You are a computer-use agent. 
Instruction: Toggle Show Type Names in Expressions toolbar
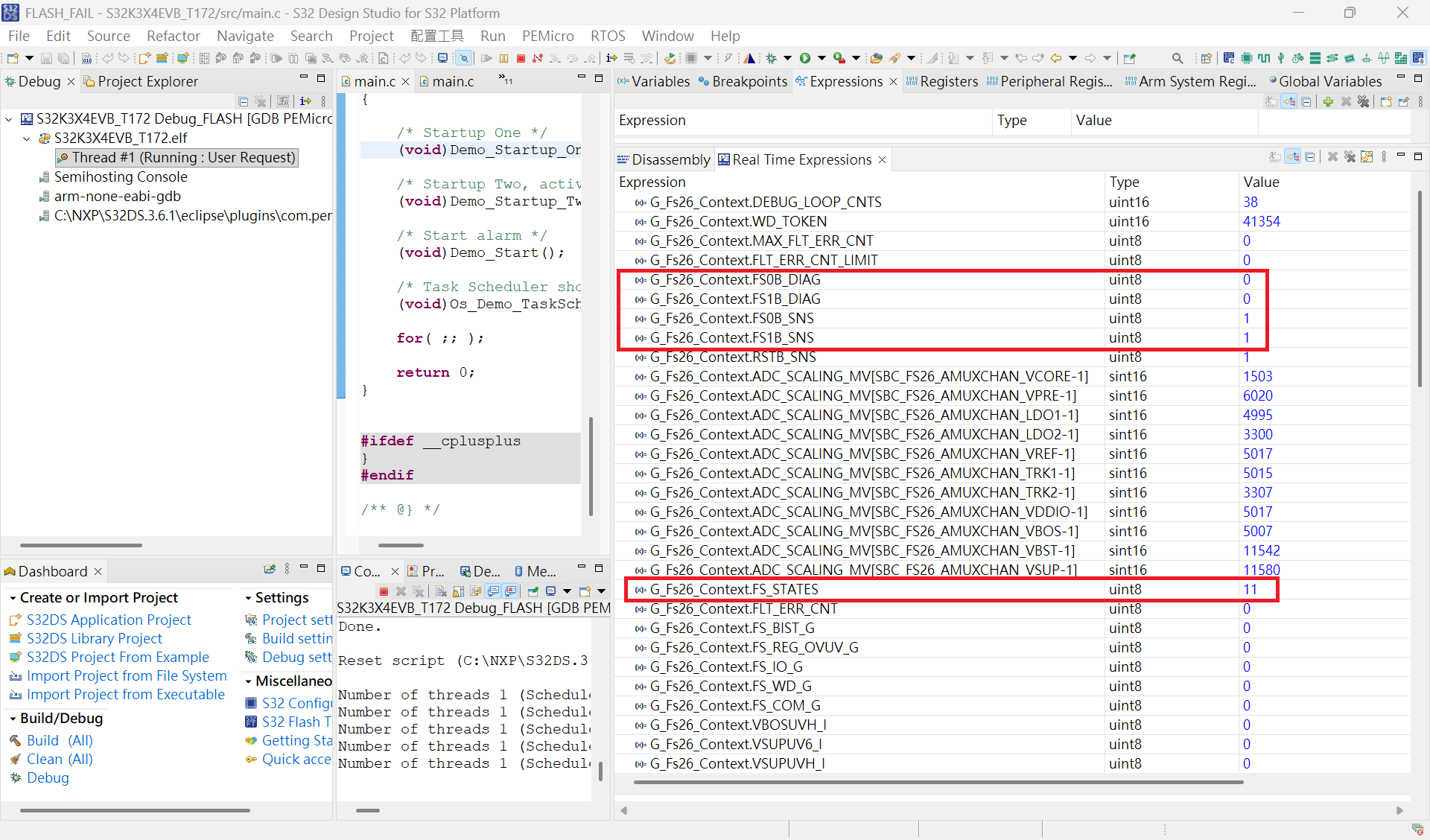(x=1271, y=101)
